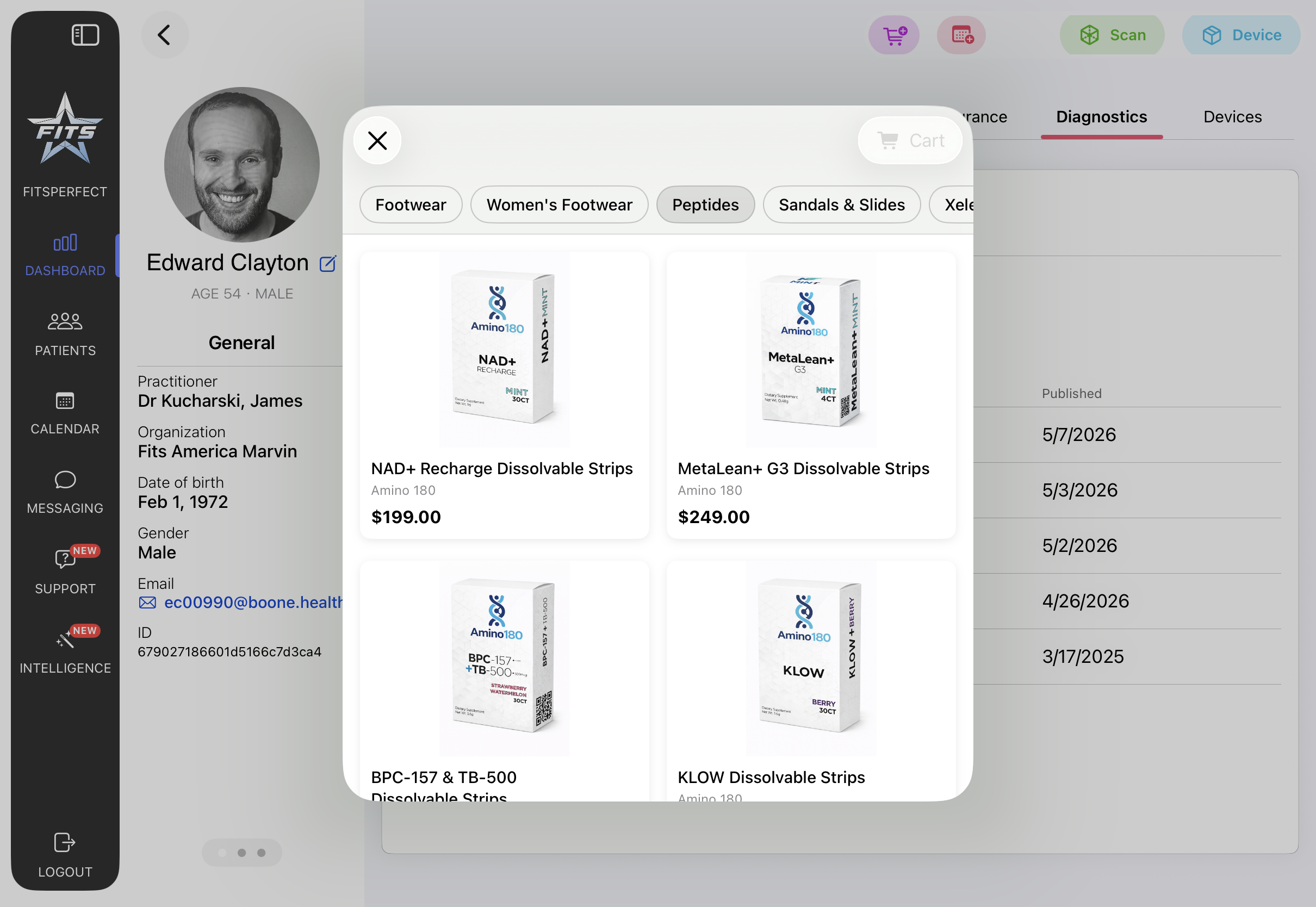Click the practitioner Dr Kucharski, James
1316x907 pixels.
tap(220, 401)
